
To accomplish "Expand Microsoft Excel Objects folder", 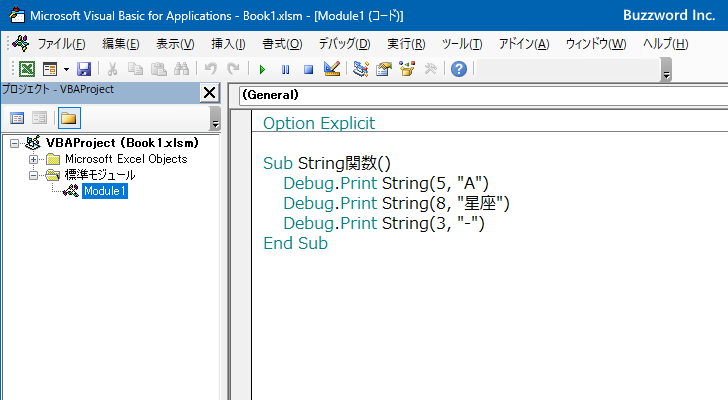I will click(33, 160).
